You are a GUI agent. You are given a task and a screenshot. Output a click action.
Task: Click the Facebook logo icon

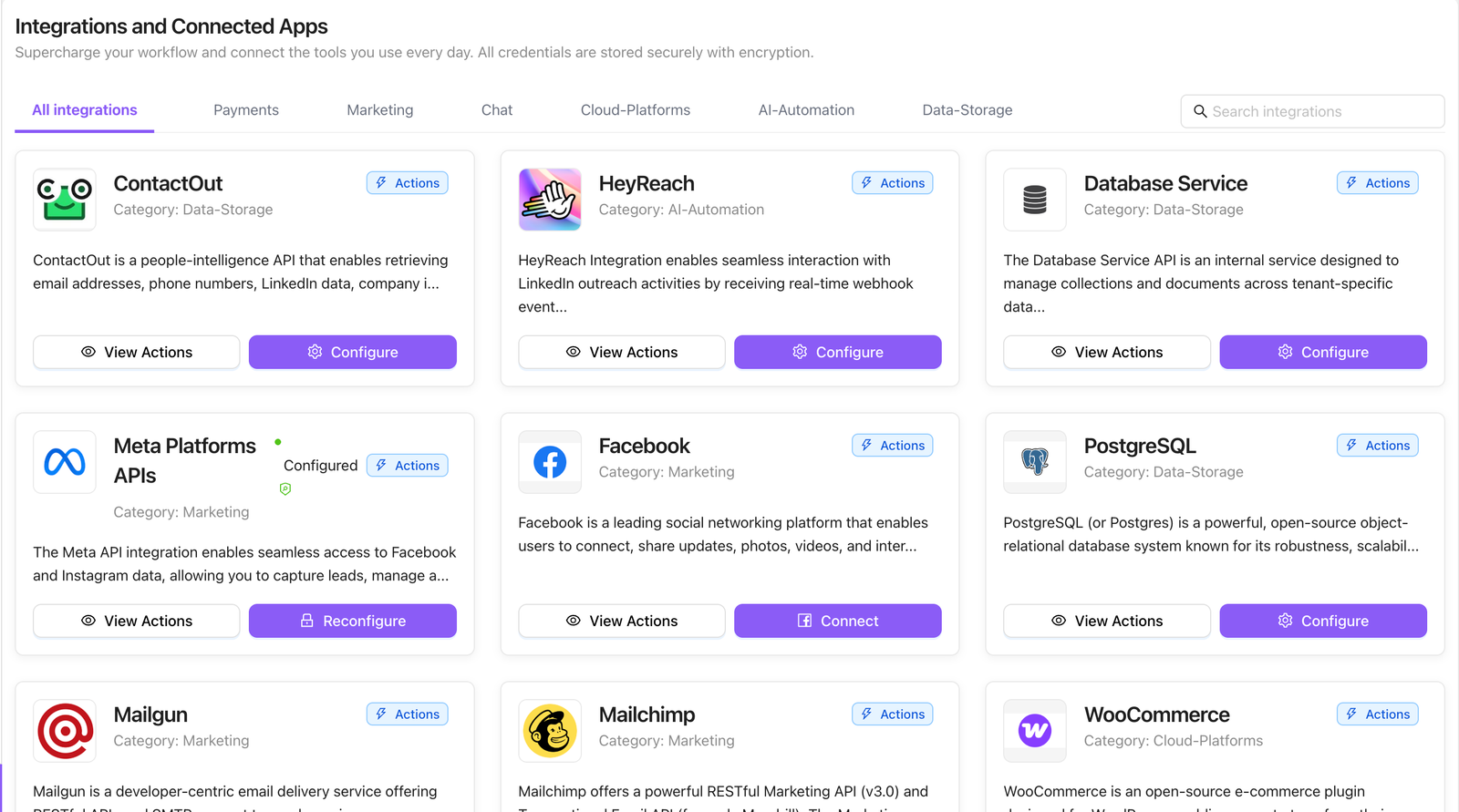point(550,462)
